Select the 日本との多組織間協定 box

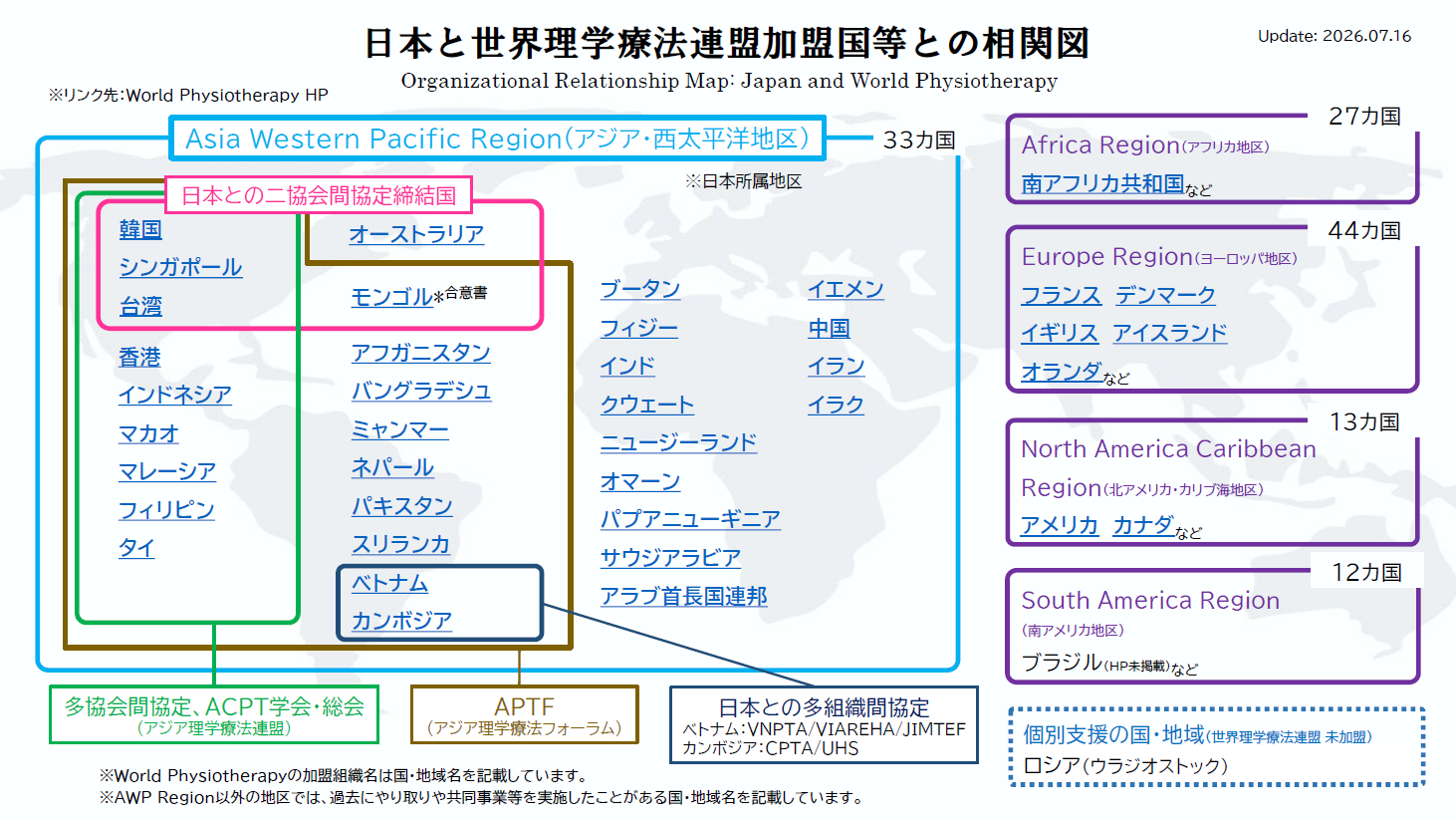[x=824, y=725]
